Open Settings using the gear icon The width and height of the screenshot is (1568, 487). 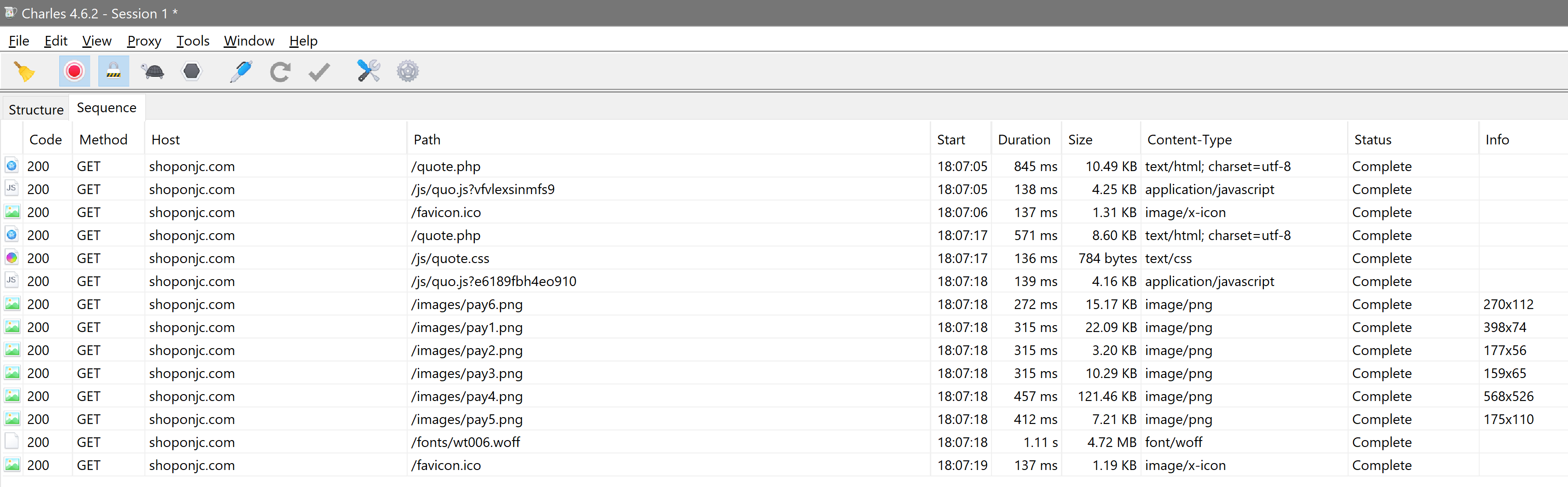tap(408, 71)
